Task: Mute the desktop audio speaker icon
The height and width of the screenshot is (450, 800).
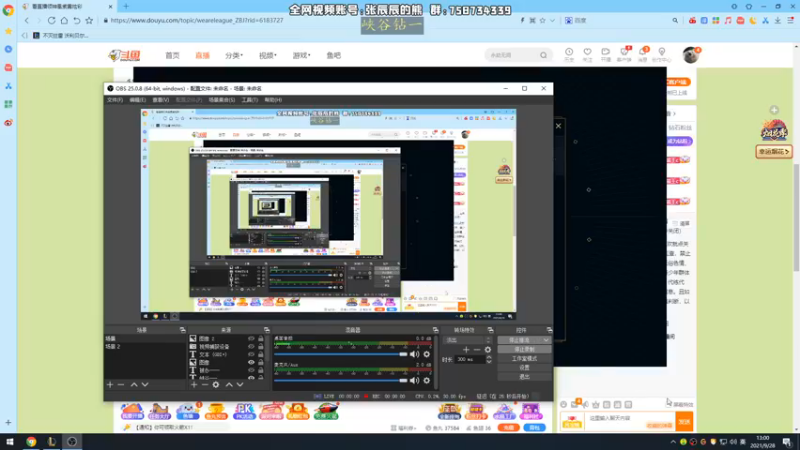Action: pyautogui.click(x=415, y=354)
